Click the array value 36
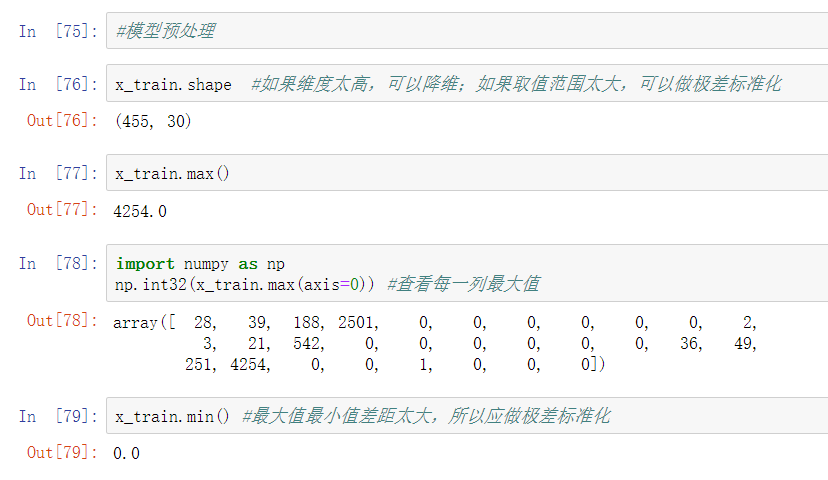The height and width of the screenshot is (480, 828). click(x=691, y=343)
